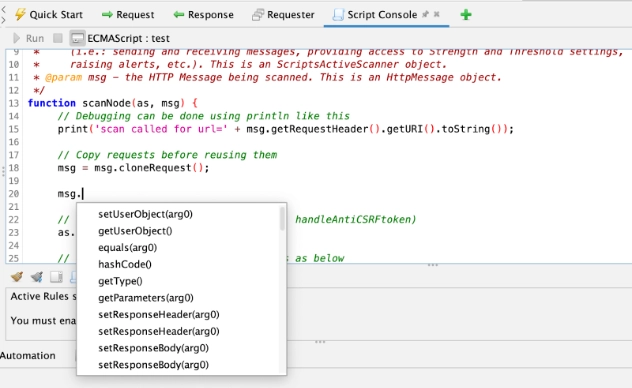Click the Automation label at the bottom
Screen dimensions: 632x388
(28, 355)
